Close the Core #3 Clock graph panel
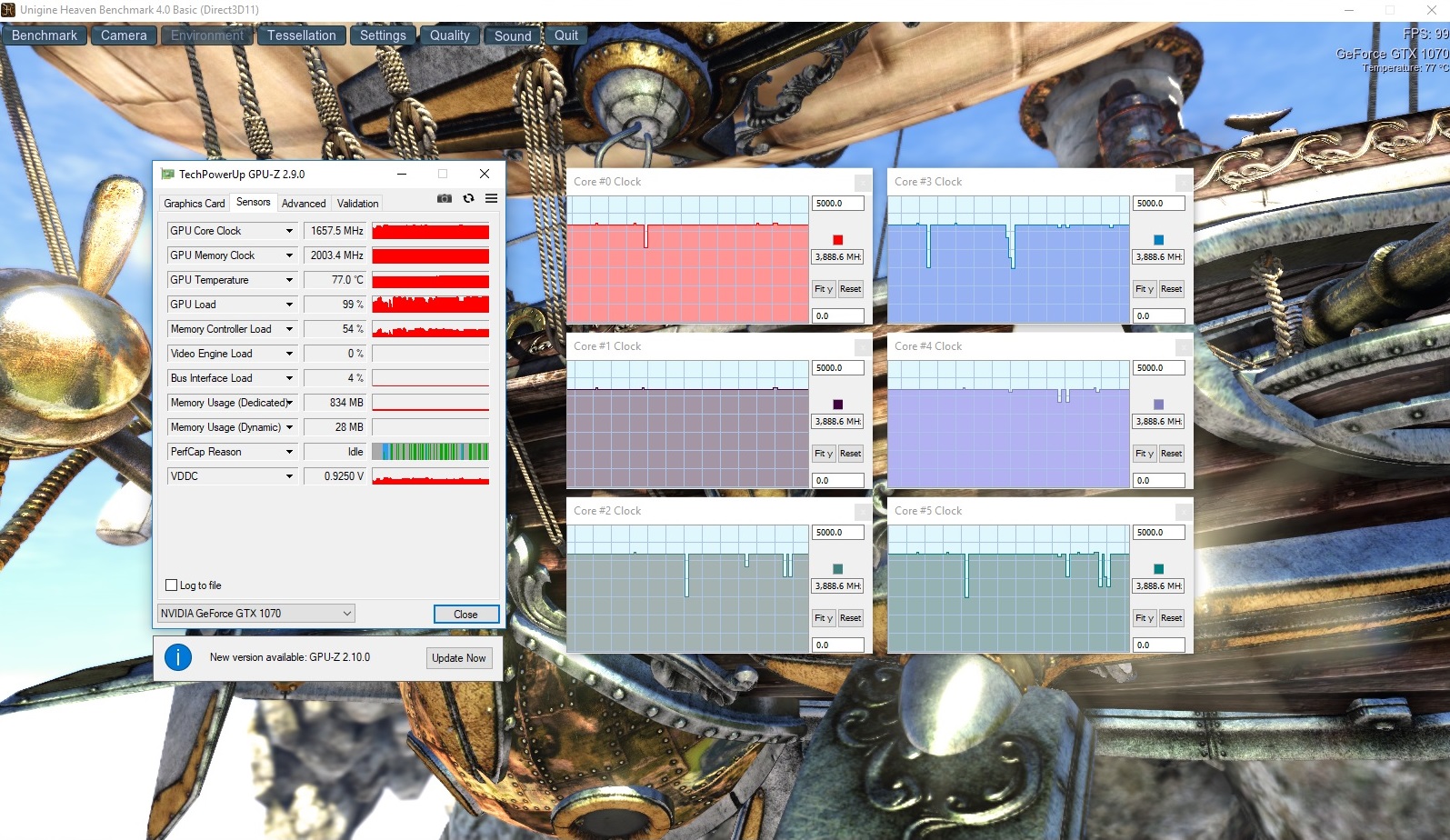Viewport: 1450px width, 840px height. pyautogui.click(x=1183, y=182)
